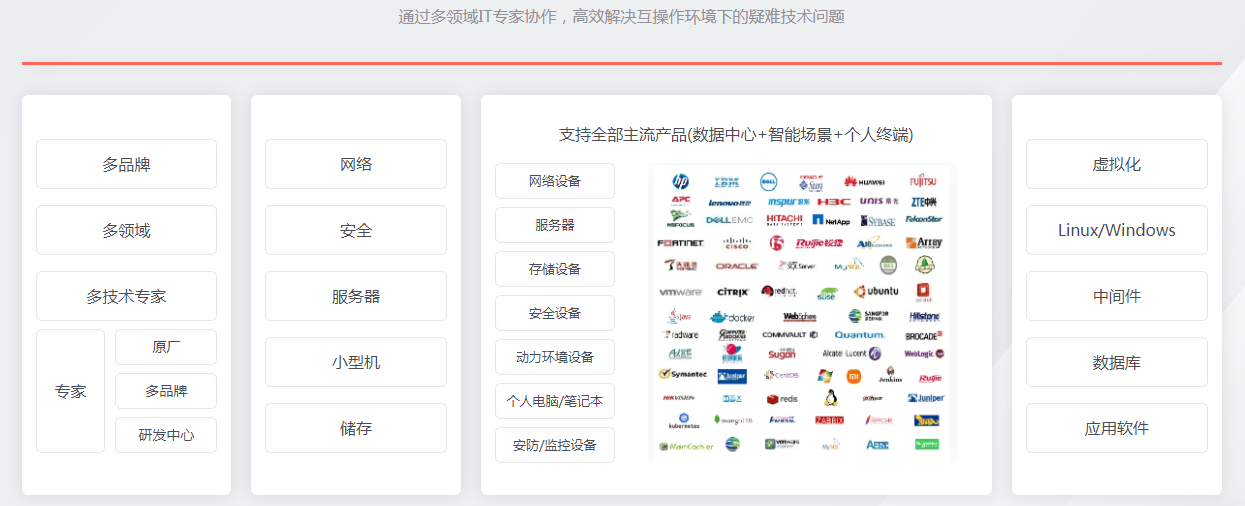Screen dimensions: 1245x506
Task: Click the 多技术专家 box
Action: click(126, 296)
